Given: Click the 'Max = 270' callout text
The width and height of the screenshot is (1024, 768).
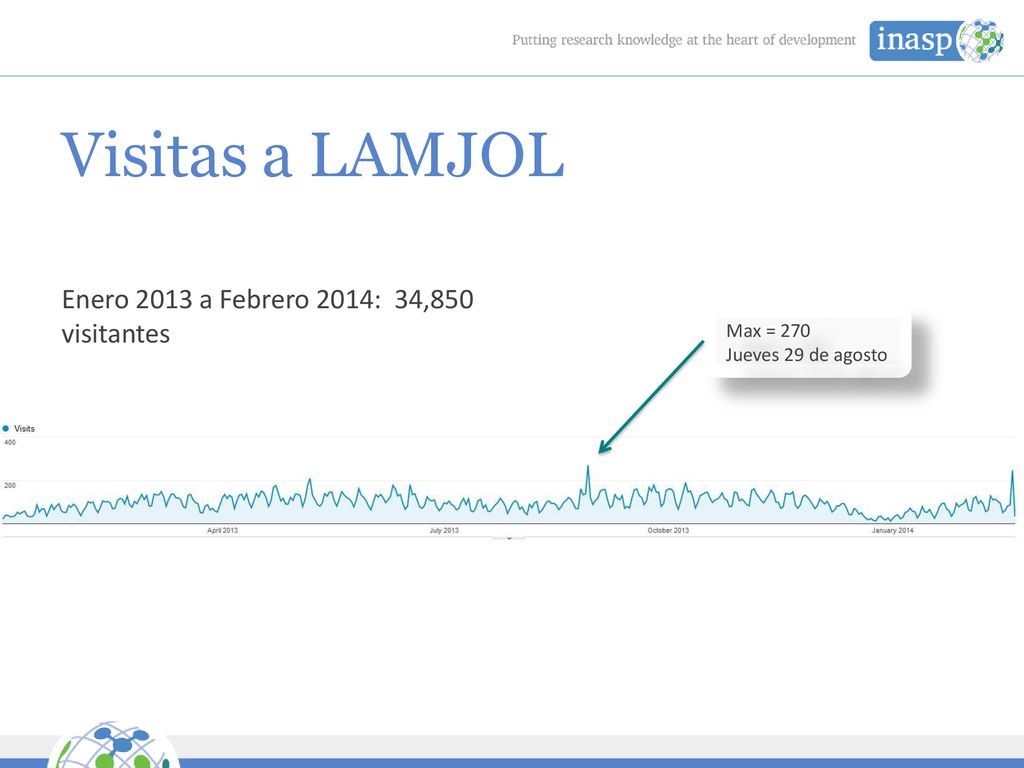Looking at the screenshot, I should pyautogui.click(x=768, y=330).
